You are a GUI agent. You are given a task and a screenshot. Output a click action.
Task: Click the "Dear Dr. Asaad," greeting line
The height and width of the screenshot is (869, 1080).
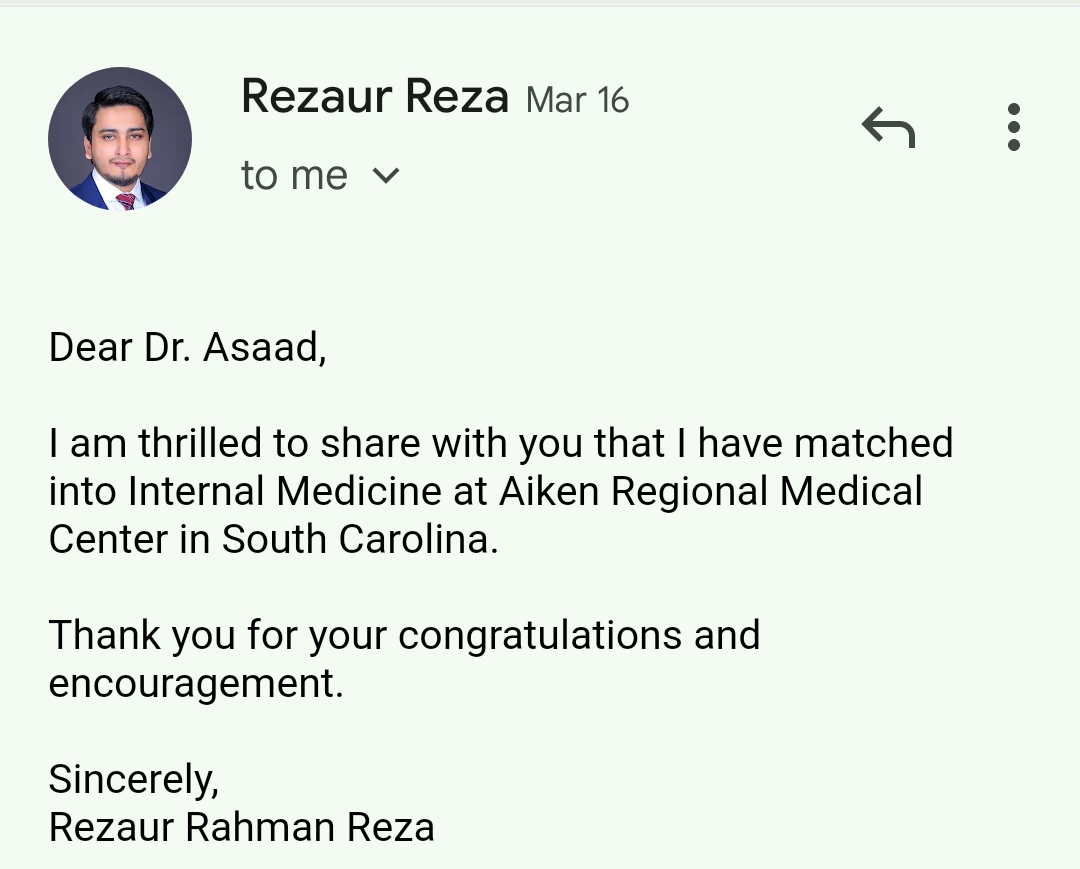tap(187, 347)
